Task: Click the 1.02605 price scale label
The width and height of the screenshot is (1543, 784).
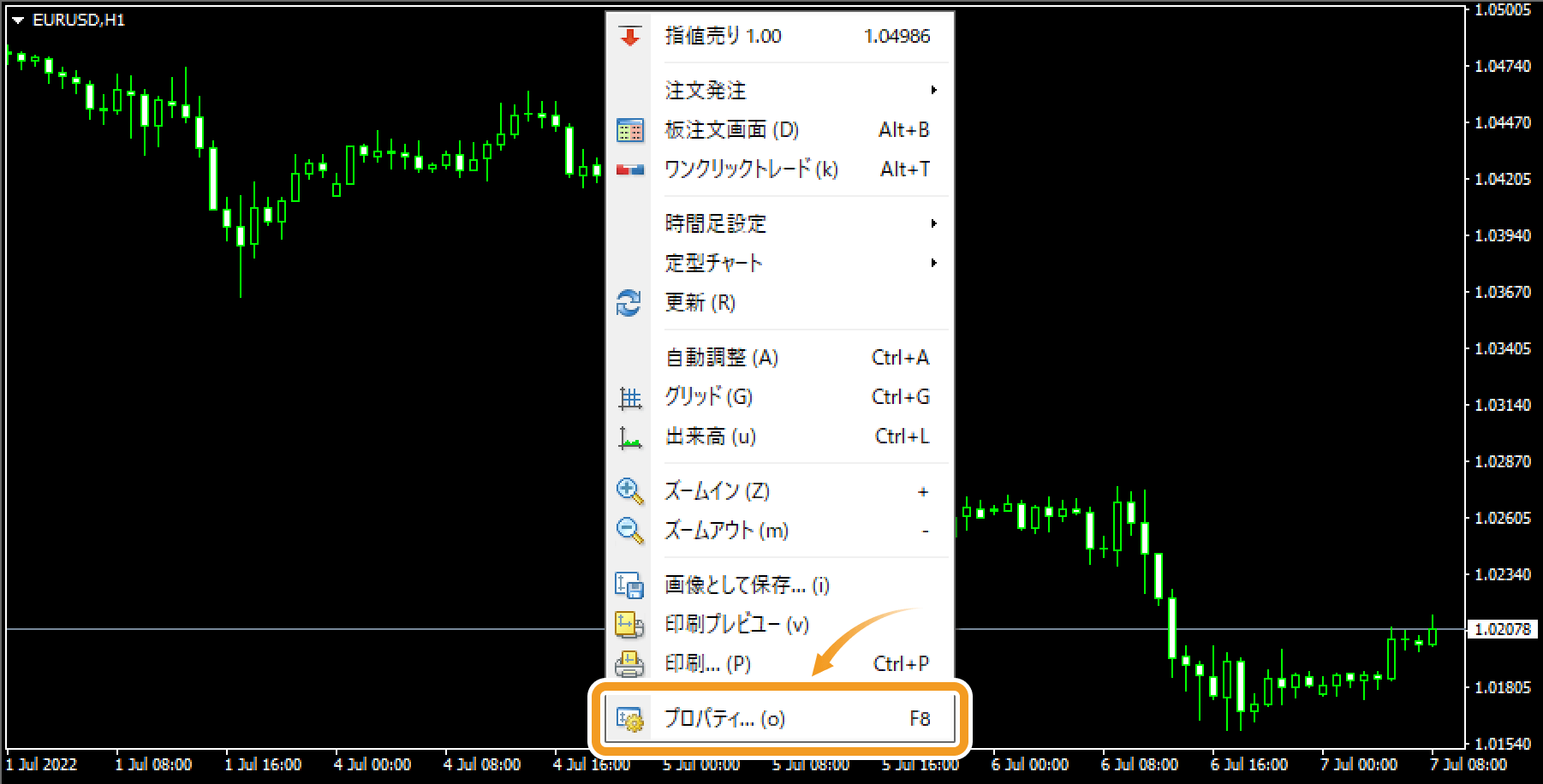Action: (1503, 519)
